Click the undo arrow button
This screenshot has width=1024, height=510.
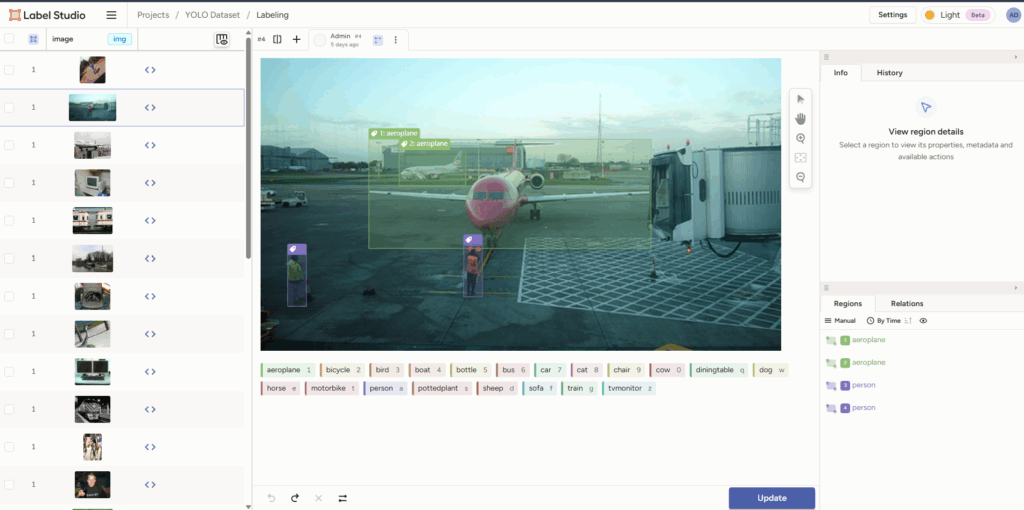[x=272, y=498]
